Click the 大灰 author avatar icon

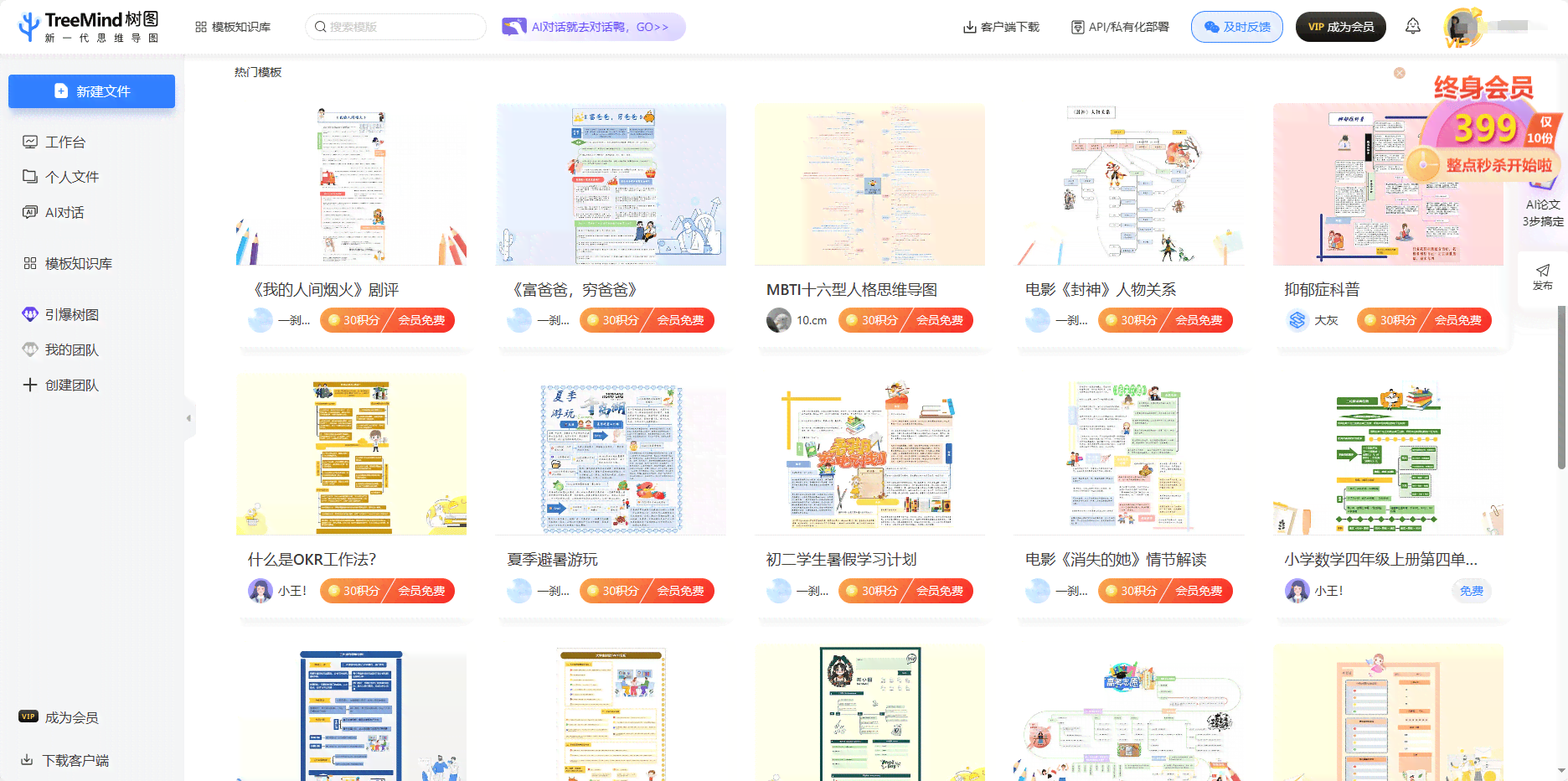pos(1297,320)
